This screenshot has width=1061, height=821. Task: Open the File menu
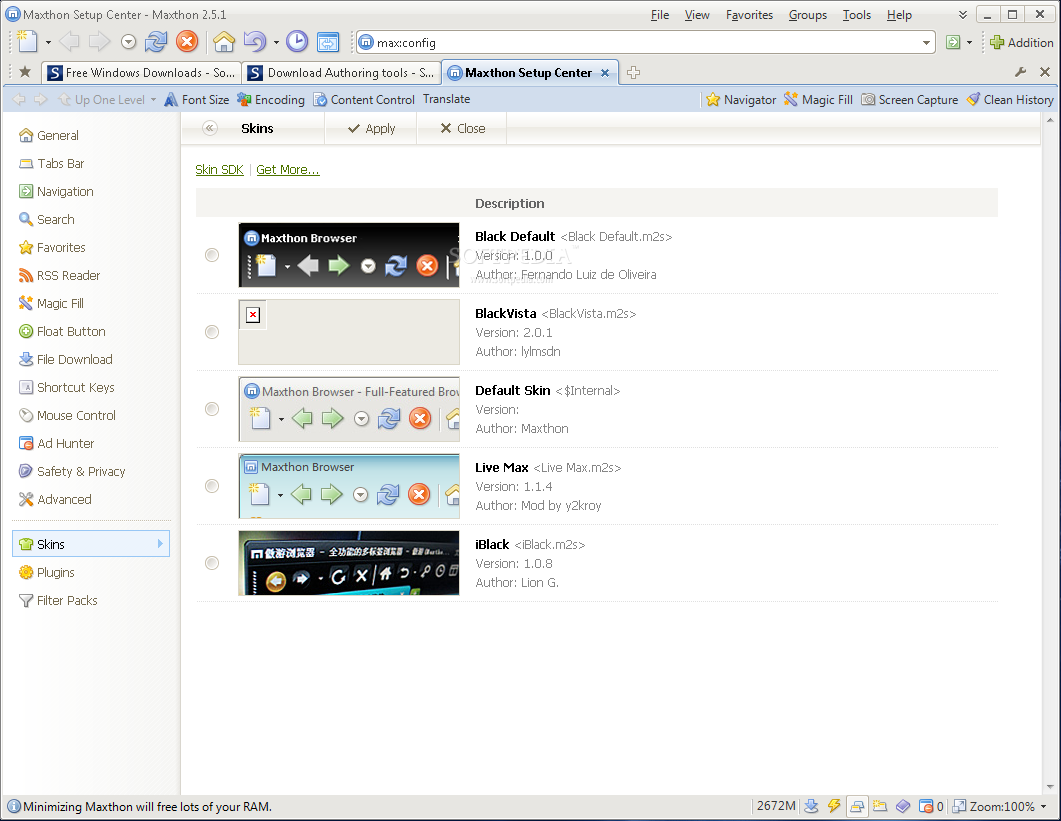(x=660, y=15)
